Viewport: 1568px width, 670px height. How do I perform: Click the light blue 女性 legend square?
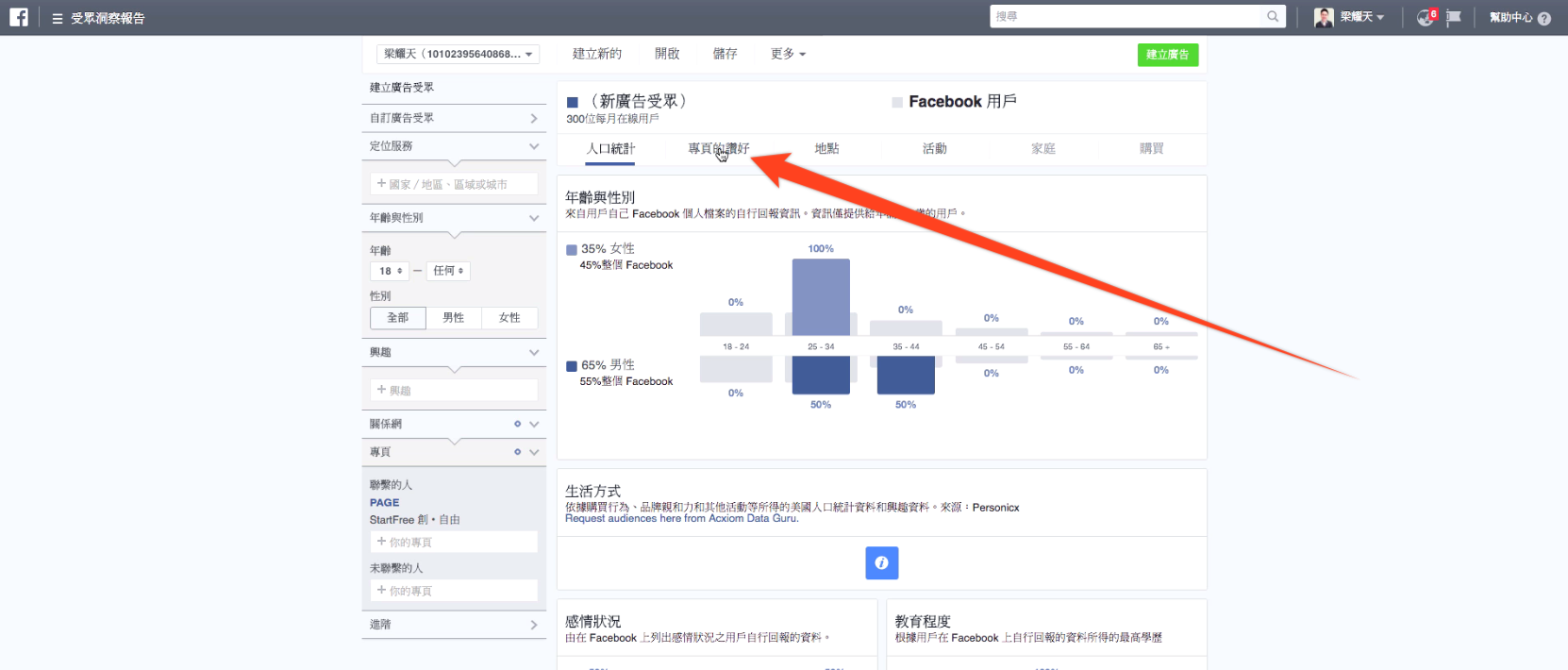[571, 250]
